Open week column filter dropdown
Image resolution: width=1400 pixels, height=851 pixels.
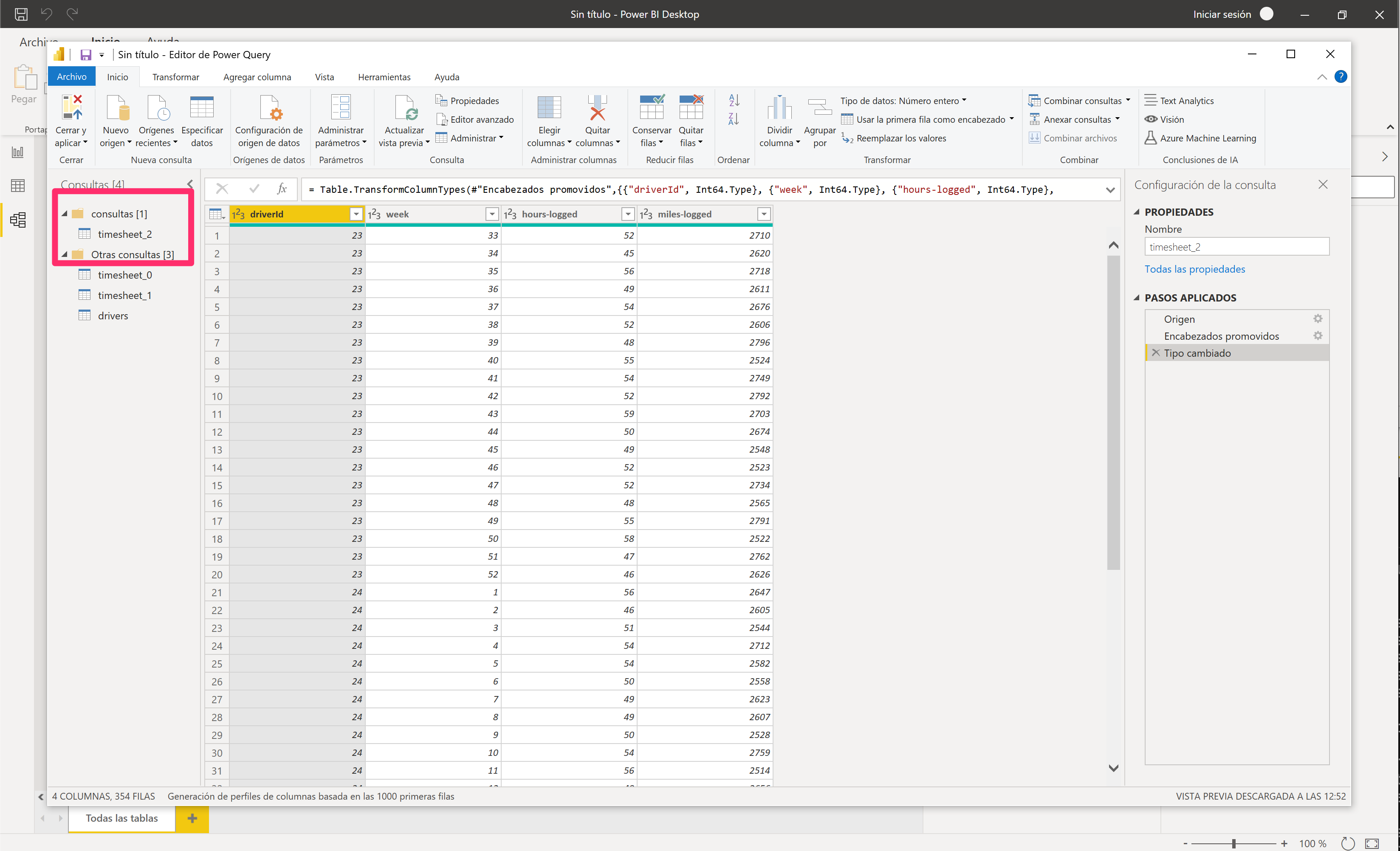point(492,214)
